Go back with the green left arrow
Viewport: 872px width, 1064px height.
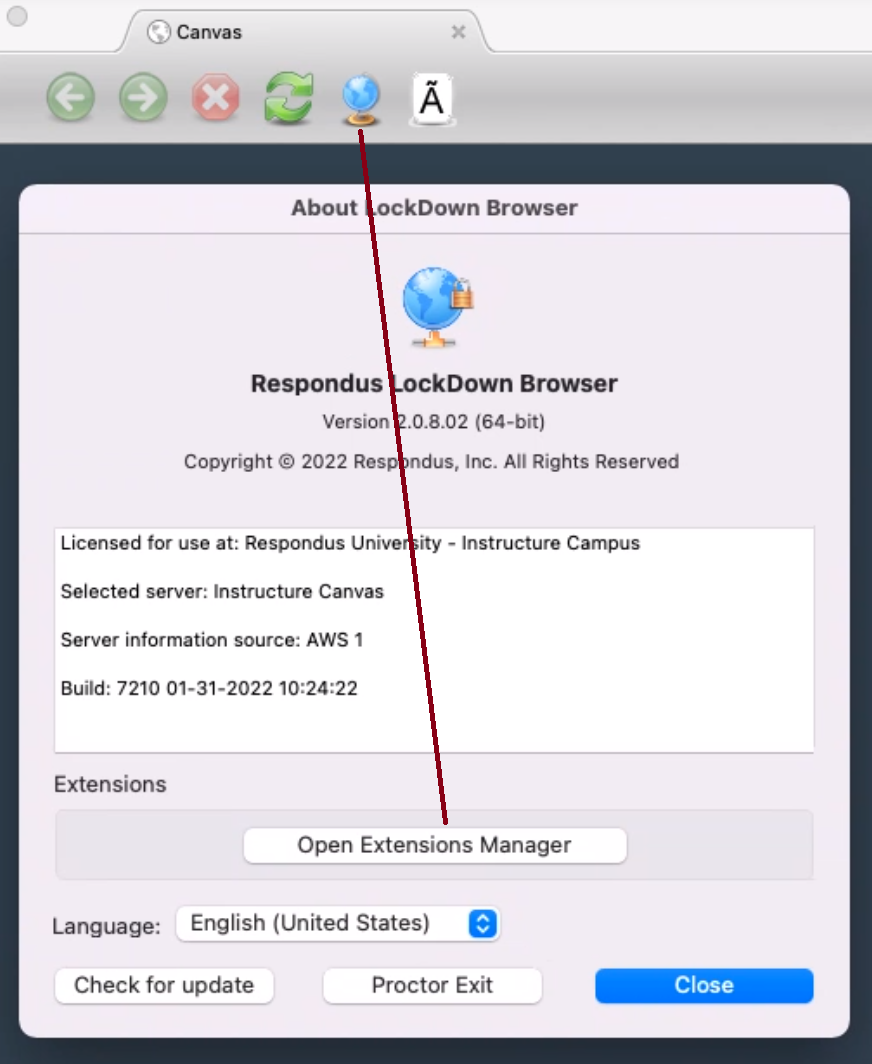(71, 98)
